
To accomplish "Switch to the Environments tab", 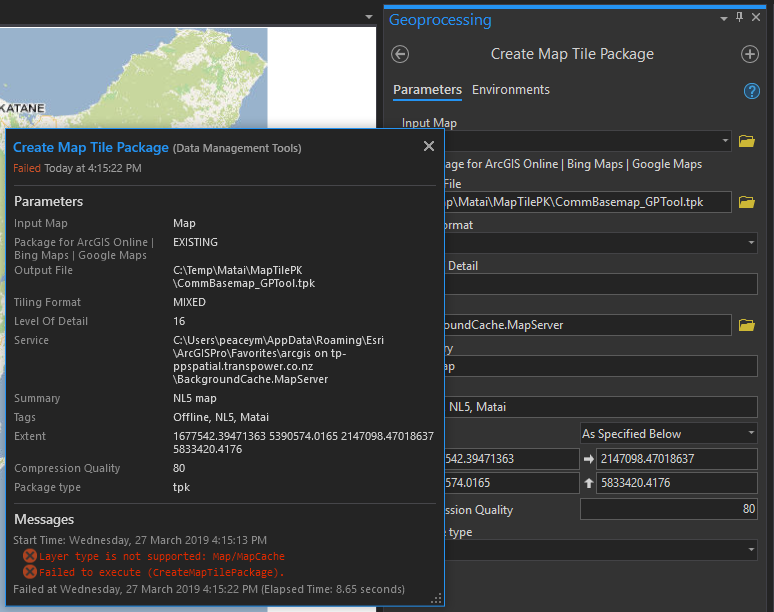I will 511,90.
